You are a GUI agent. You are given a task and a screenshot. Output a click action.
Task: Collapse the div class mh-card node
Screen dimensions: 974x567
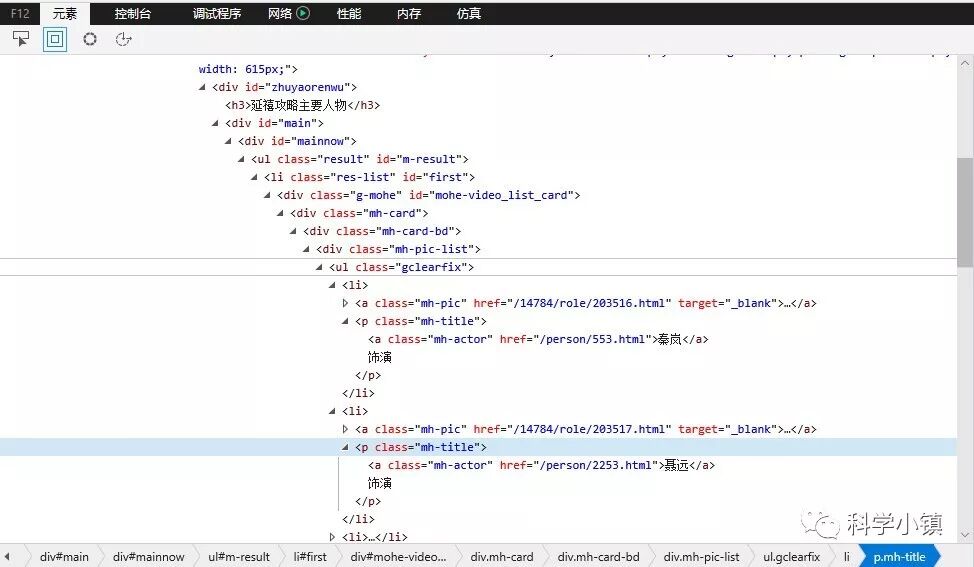coord(280,213)
